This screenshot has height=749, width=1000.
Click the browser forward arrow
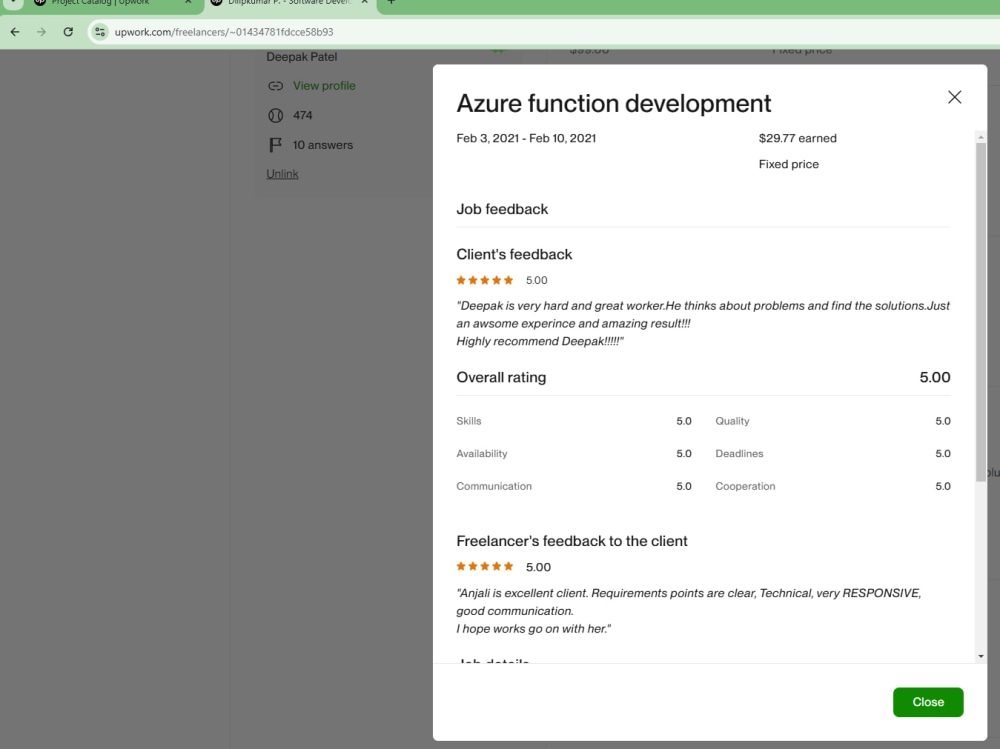tap(41, 32)
